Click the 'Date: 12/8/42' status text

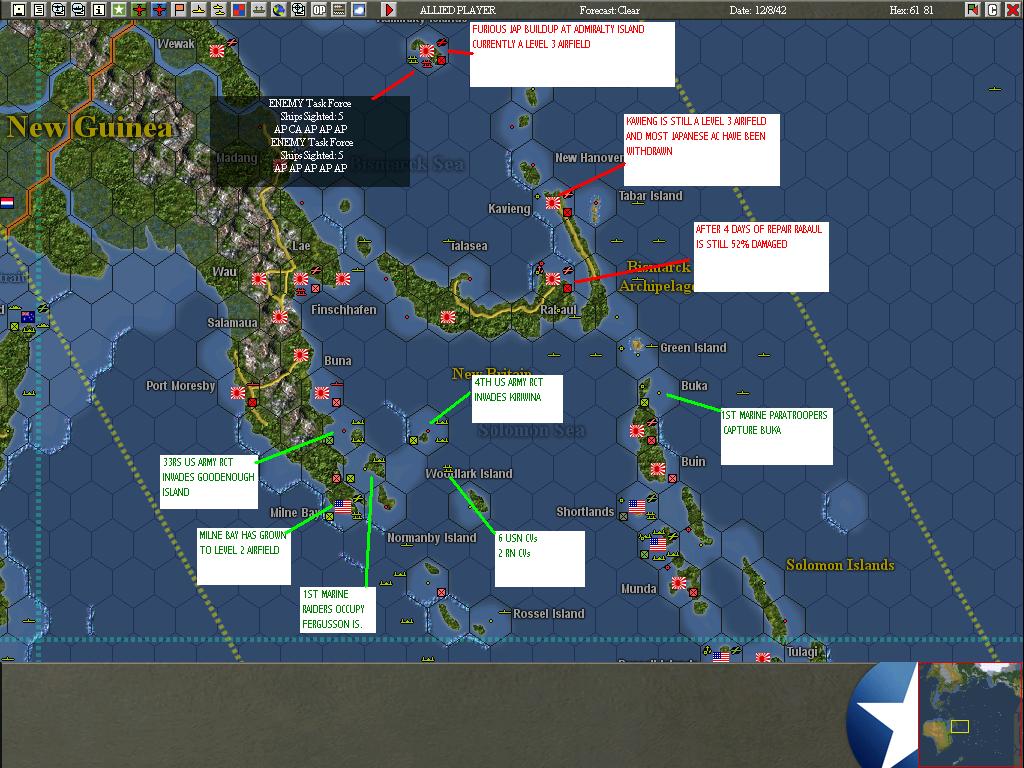(x=758, y=10)
